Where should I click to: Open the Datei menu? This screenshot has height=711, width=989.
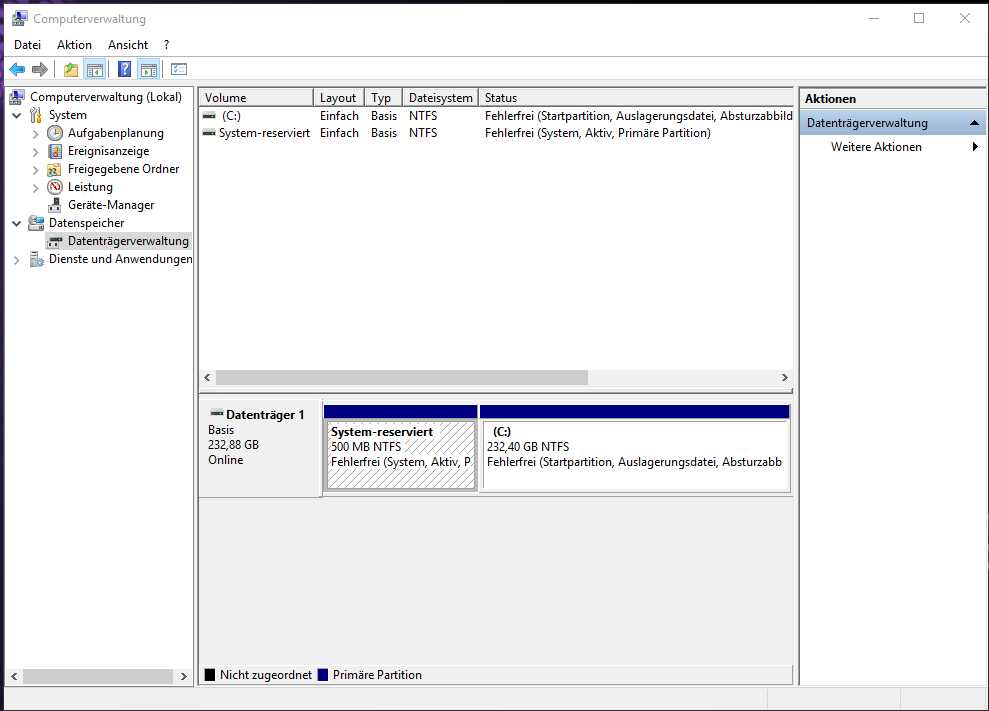pos(28,45)
